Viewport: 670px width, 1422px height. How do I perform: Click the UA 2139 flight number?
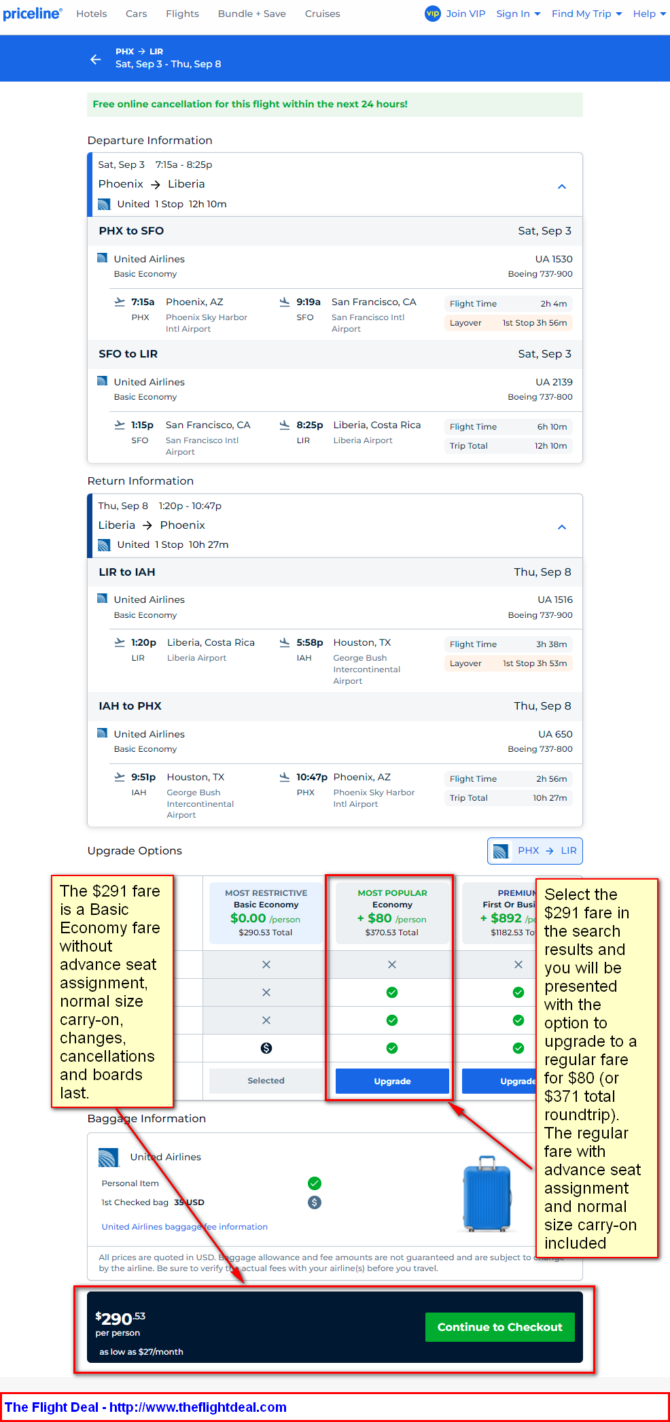554,382
